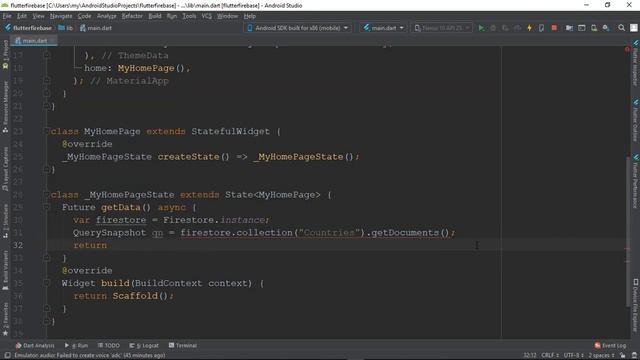Open Build Variants side panel
The width and height of the screenshot is (640, 360).
coord(5,270)
